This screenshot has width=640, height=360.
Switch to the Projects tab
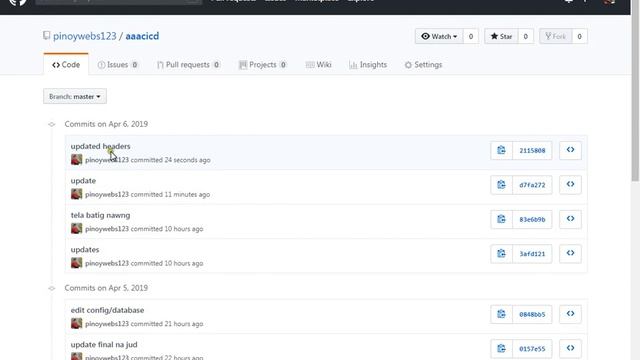(x=263, y=64)
